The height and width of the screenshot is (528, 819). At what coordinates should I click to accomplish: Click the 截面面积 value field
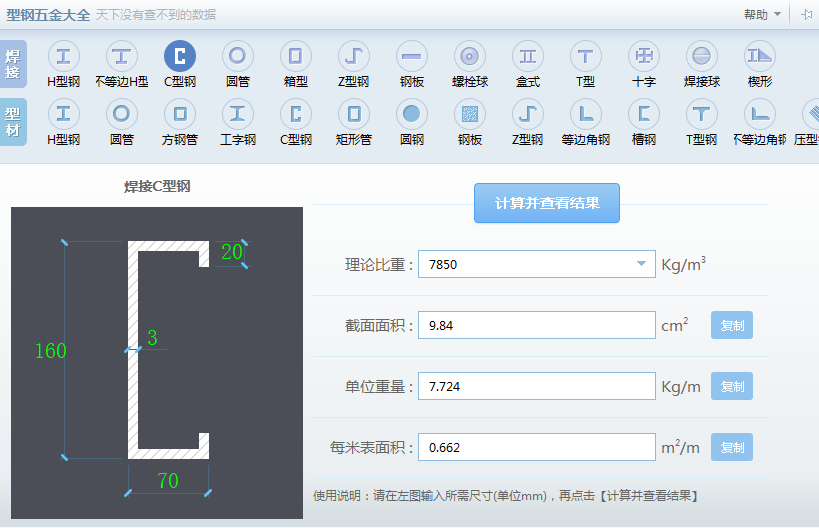click(x=536, y=325)
